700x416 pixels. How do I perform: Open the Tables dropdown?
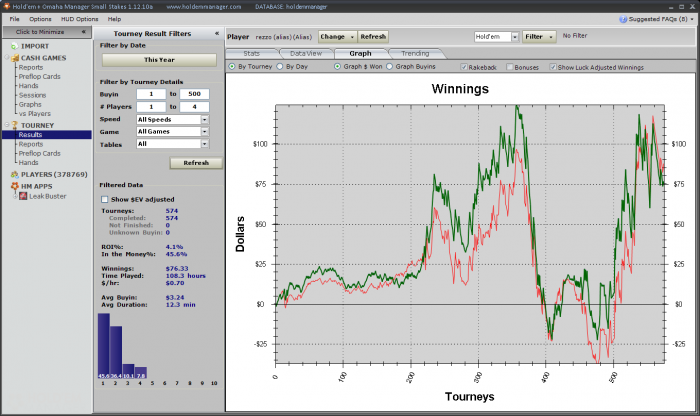click(x=204, y=144)
